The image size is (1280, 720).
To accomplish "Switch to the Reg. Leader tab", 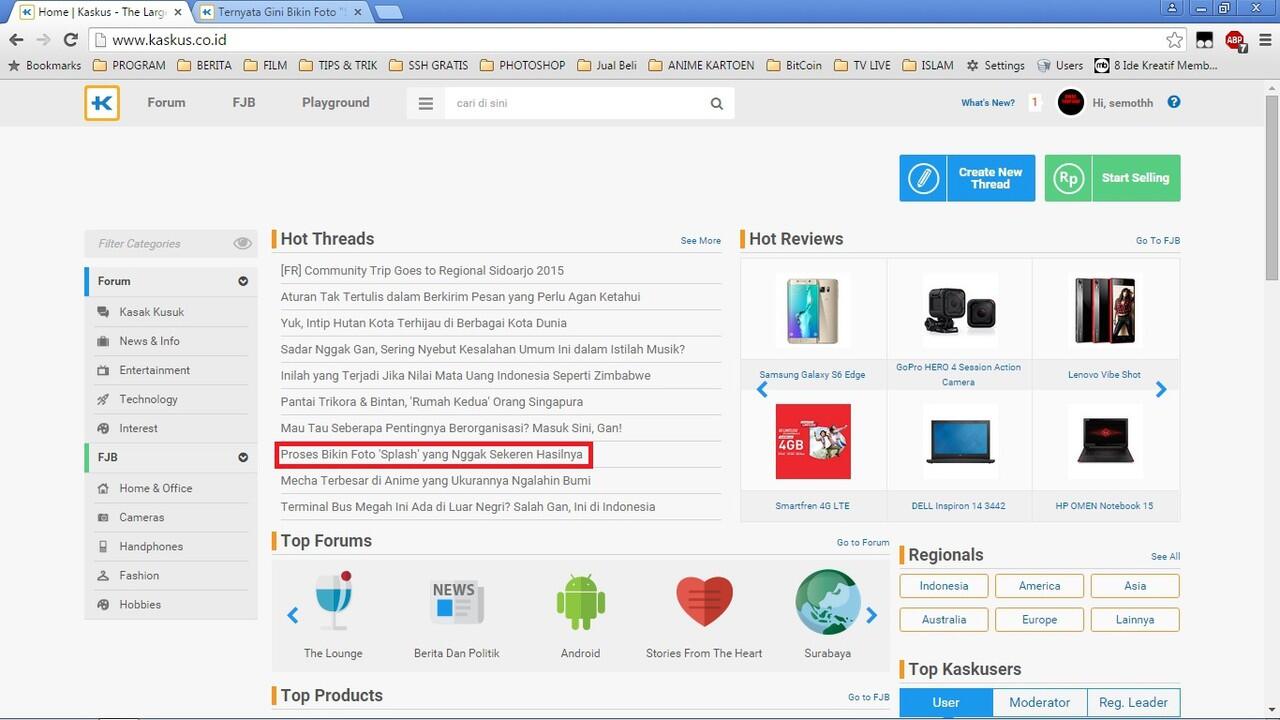I will (1134, 702).
